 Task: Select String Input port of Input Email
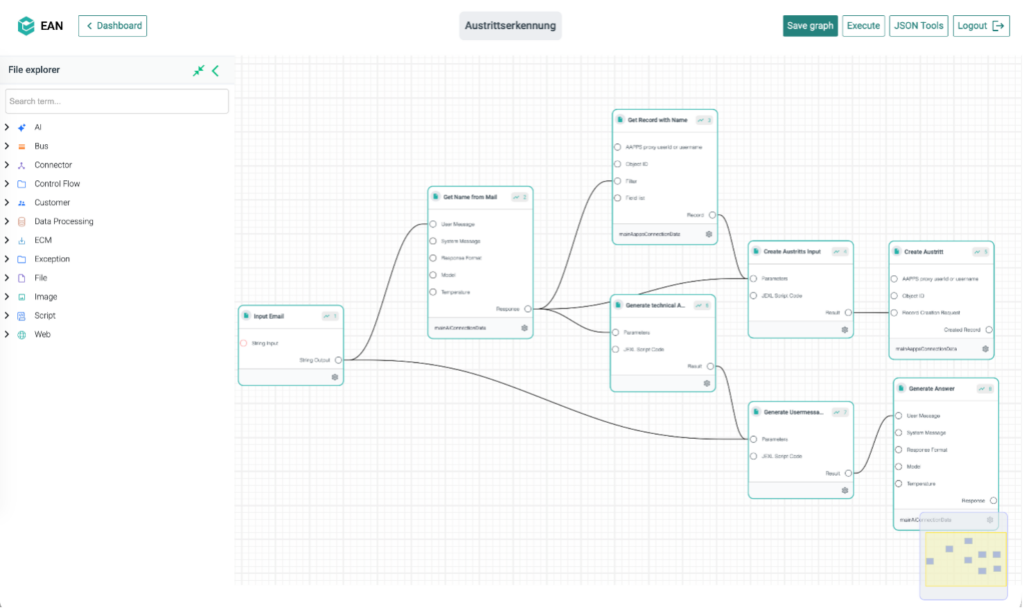pyautogui.click(x=244, y=343)
